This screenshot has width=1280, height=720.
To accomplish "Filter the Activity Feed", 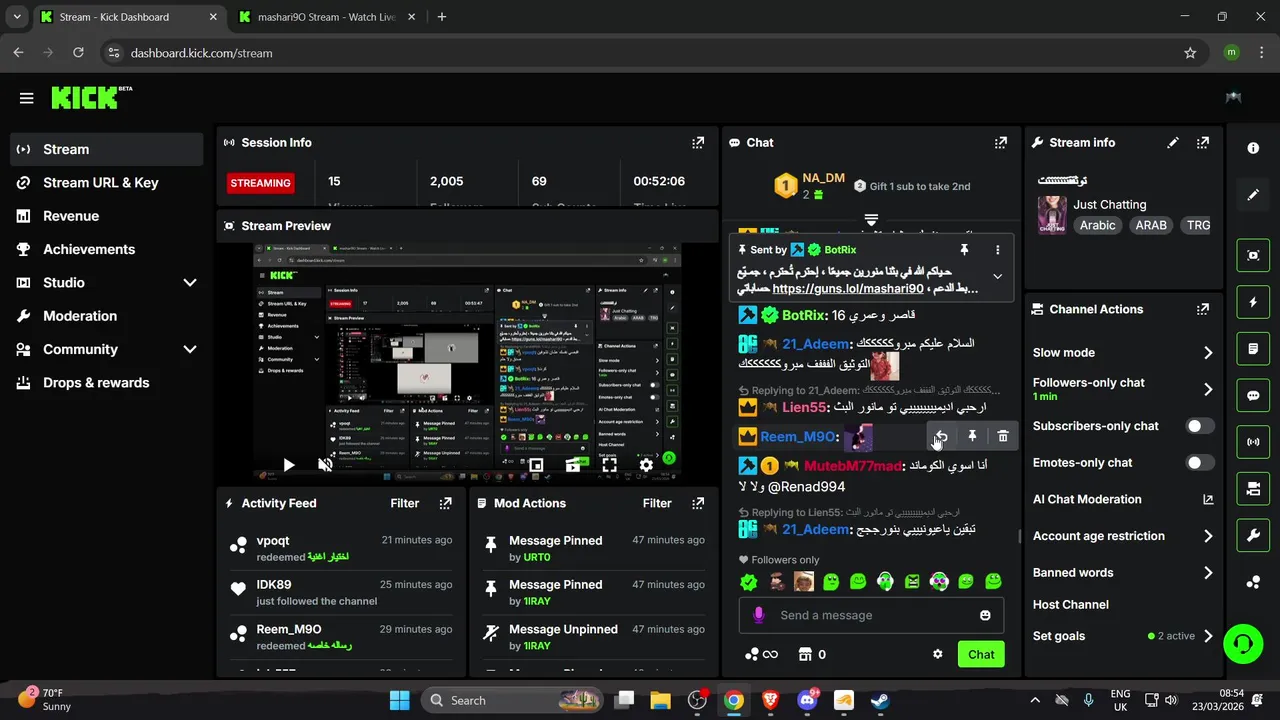I will click(x=405, y=504).
